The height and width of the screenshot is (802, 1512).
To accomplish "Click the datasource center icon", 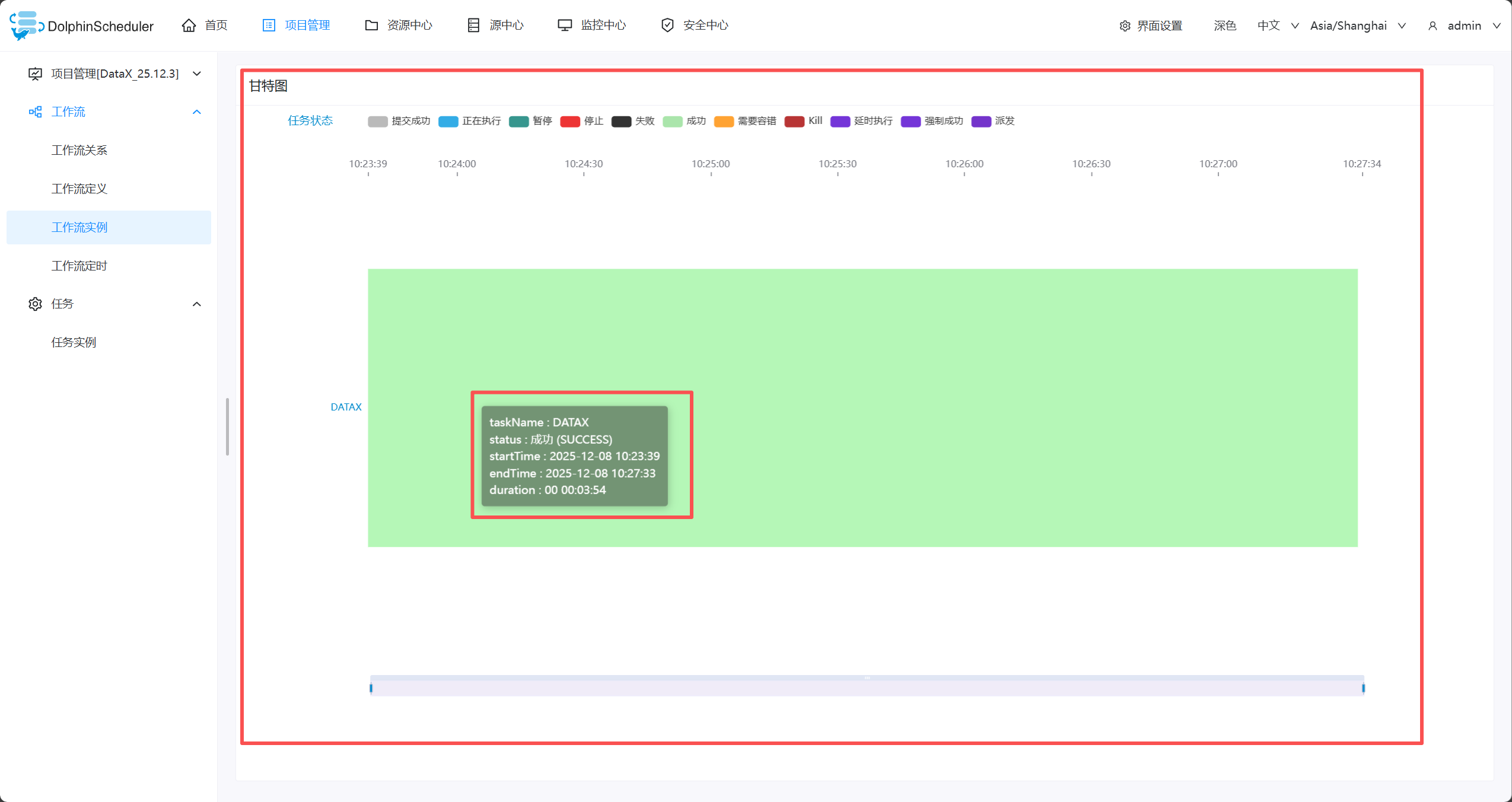I will (x=473, y=25).
